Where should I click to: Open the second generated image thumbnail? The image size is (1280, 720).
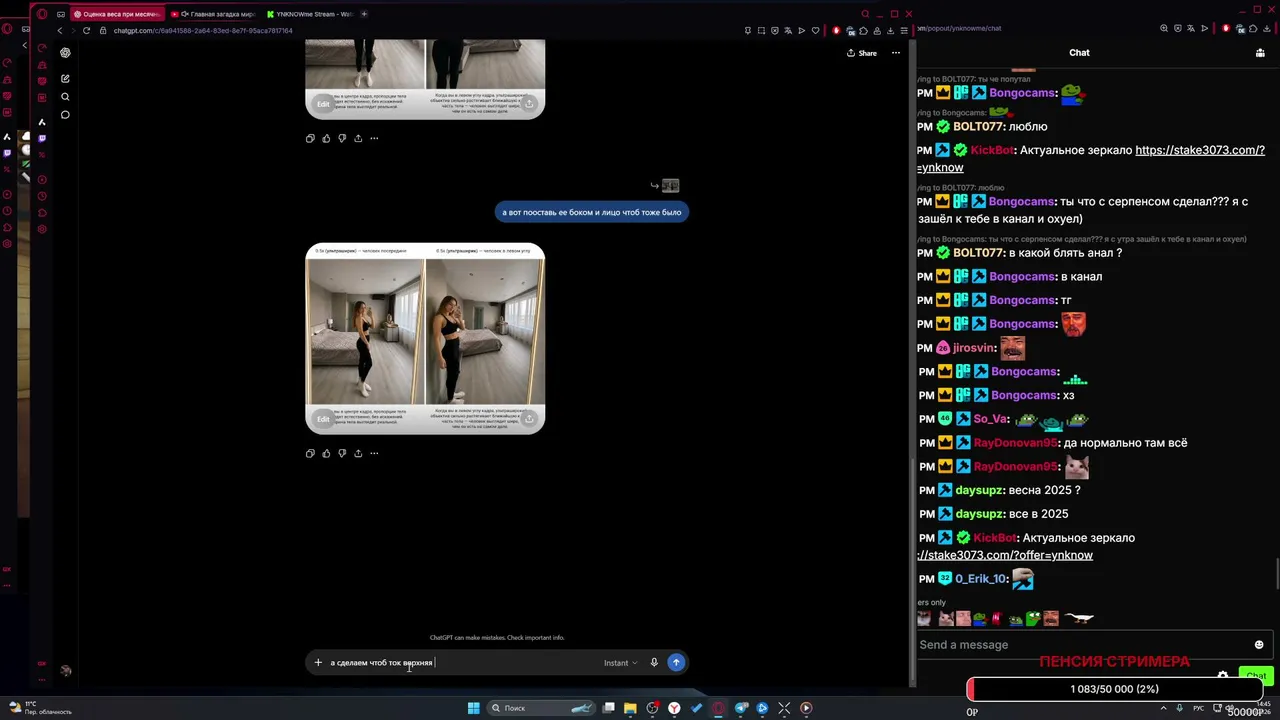425,338
